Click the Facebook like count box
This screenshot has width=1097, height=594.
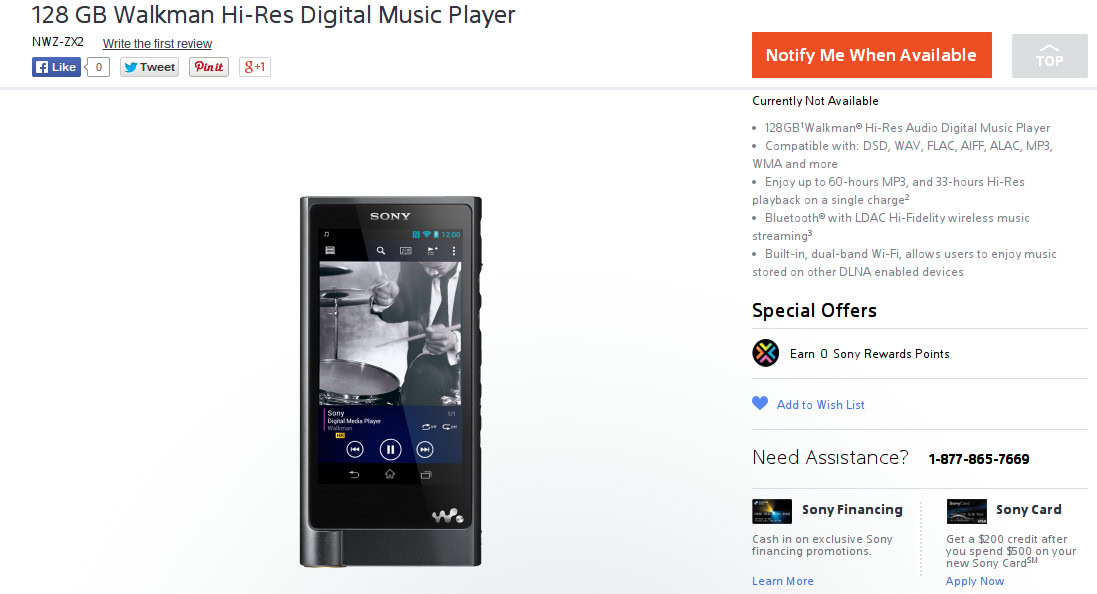[x=99, y=67]
